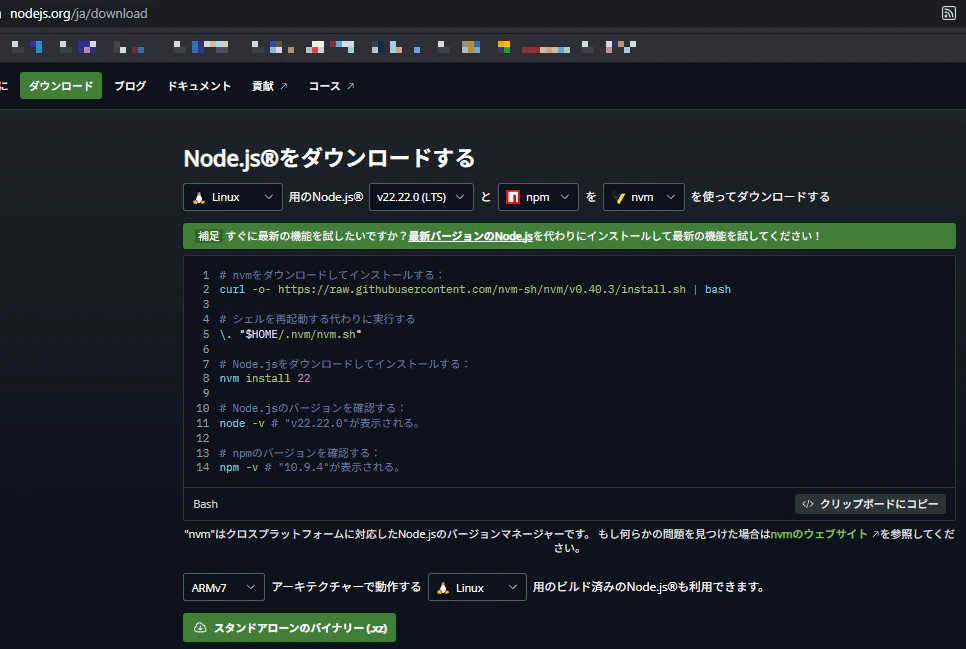The image size is (966, 649).
Task: Open the ダウンロード nav tab
Action: click(x=61, y=86)
